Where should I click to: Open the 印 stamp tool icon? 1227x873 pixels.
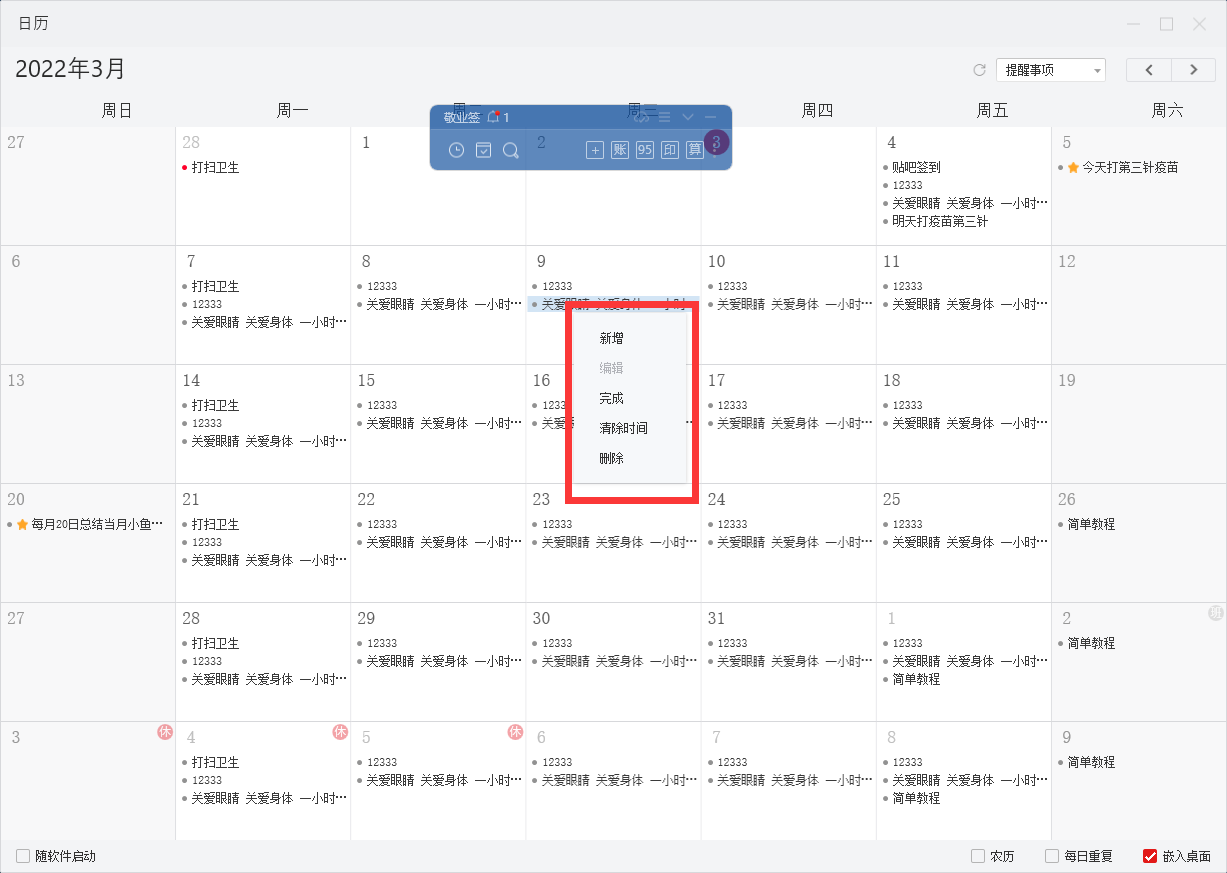click(x=670, y=150)
